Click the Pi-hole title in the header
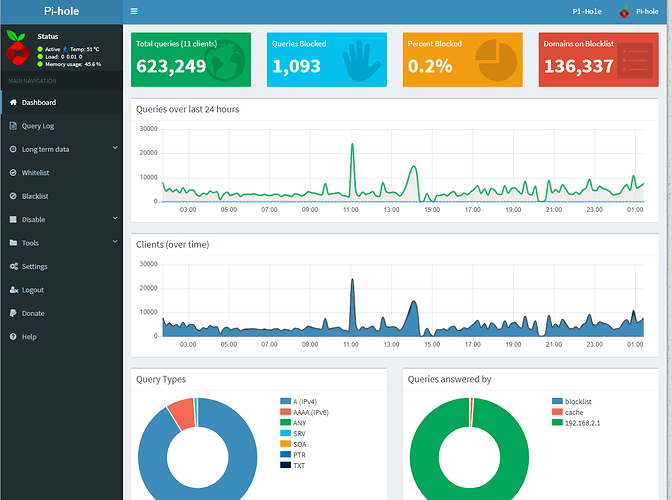The height and width of the screenshot is (500, 672). [x=62, y=12]
